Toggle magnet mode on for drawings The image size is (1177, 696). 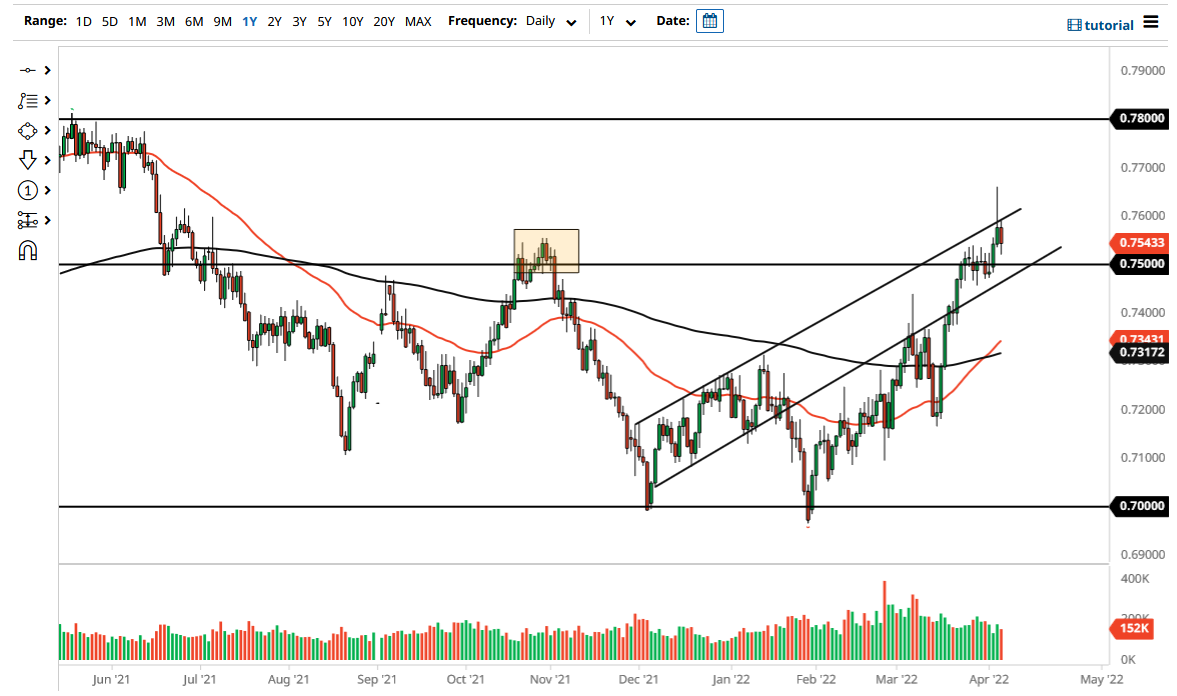click(x=27, y=250)
